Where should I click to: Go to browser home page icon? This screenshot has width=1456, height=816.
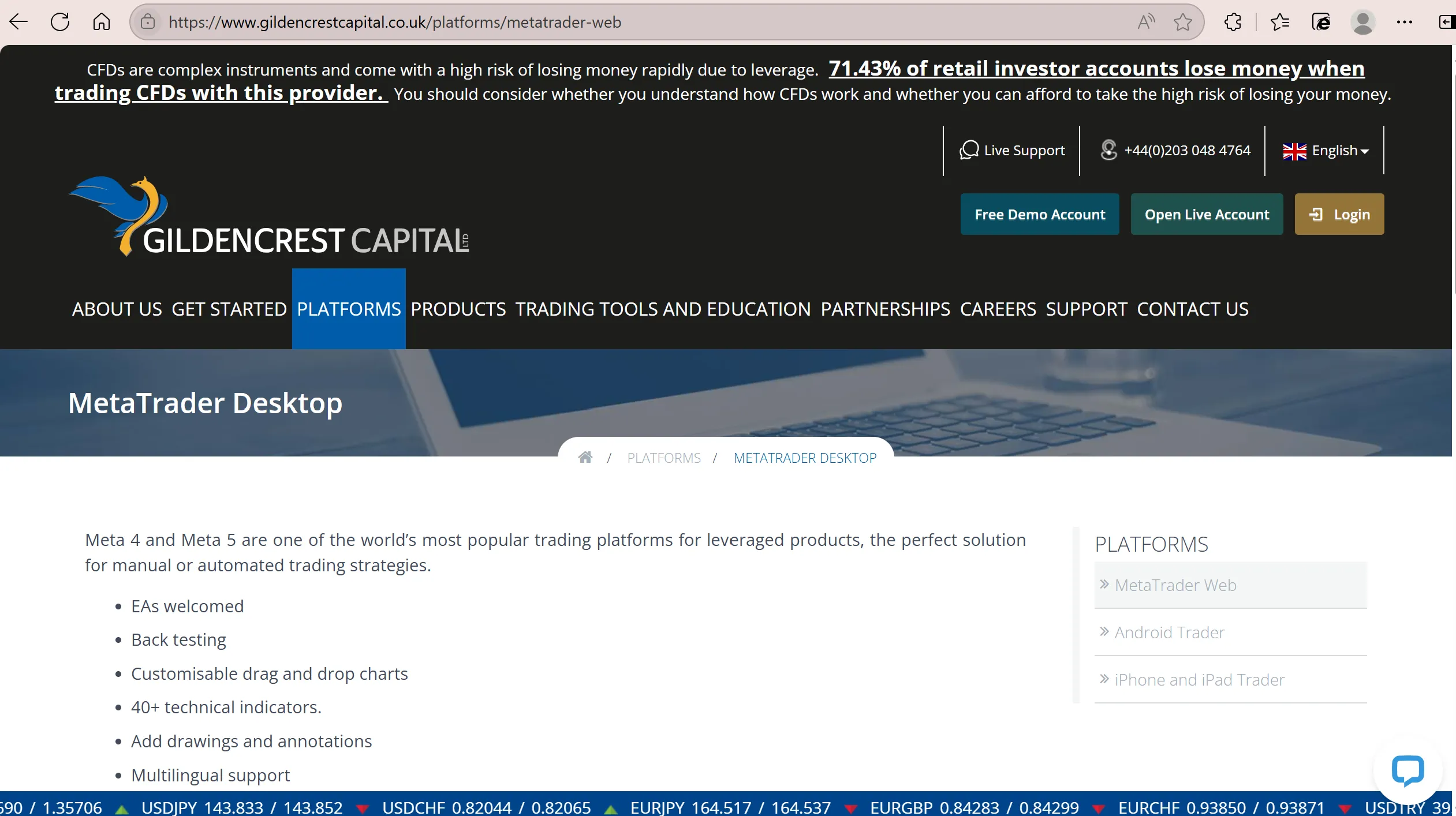(102, 22)
